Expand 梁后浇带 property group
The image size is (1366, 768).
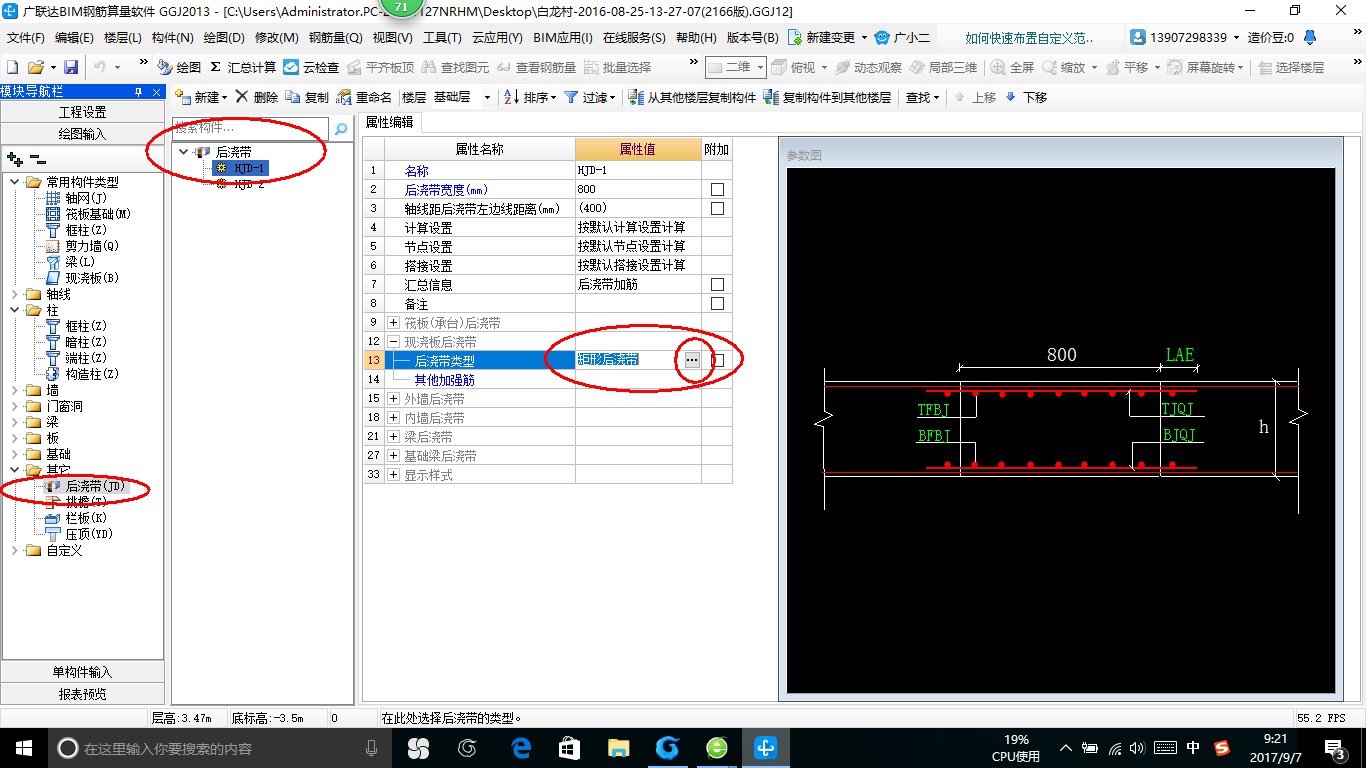(x=393, y=437)
